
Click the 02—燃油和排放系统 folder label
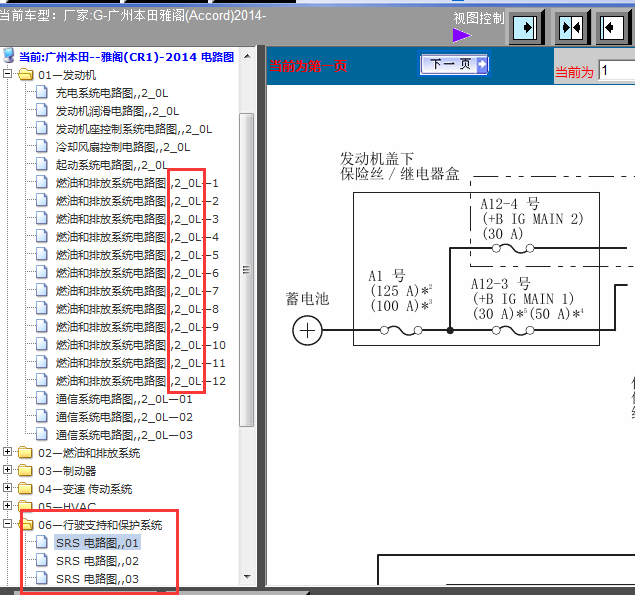tap(89, 453)
